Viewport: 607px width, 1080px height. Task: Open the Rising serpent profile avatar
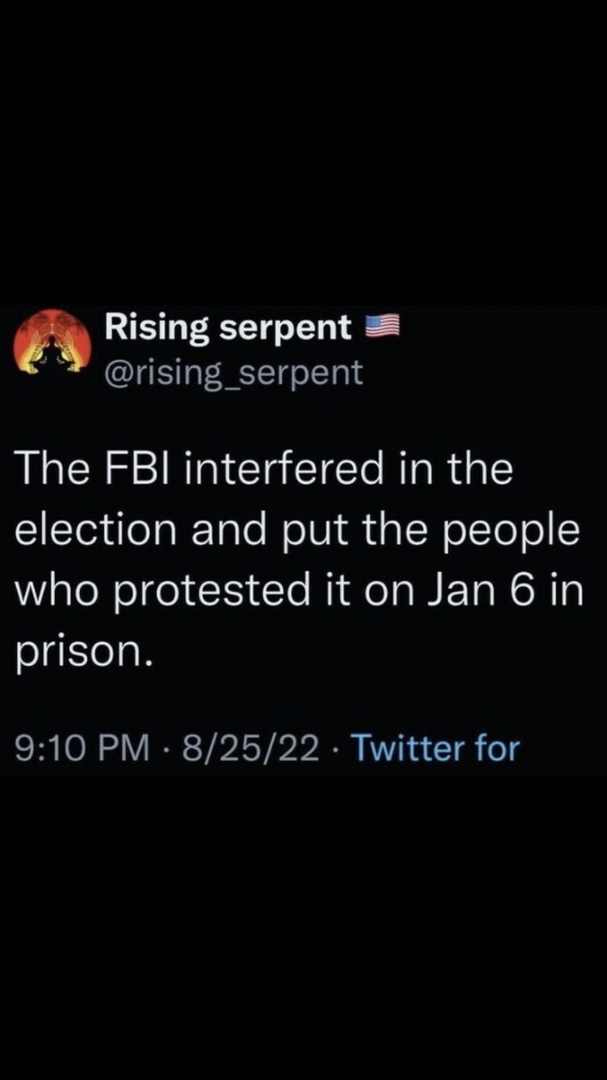pyautogui.click(x=51, y=342)
